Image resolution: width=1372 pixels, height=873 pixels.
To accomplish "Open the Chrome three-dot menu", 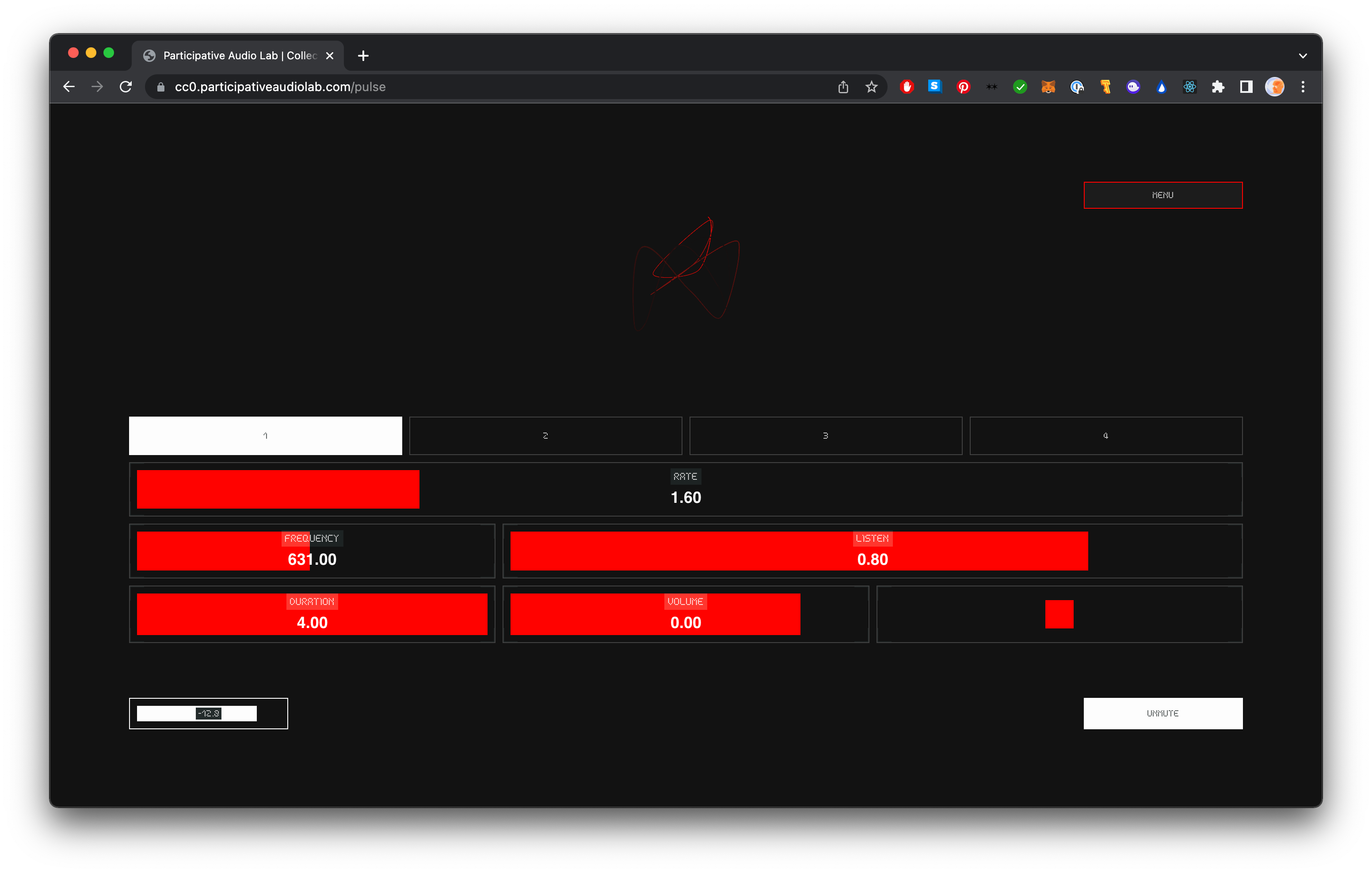I will [1303, 87].
